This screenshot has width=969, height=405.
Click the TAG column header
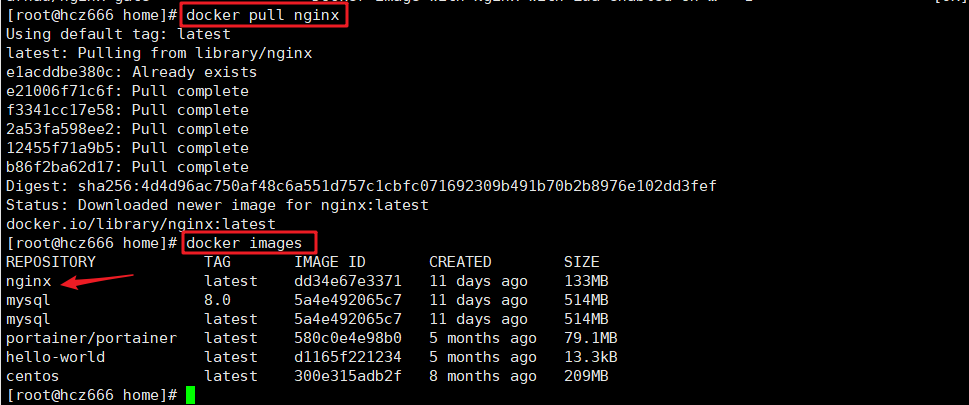(x=218, y=262)
